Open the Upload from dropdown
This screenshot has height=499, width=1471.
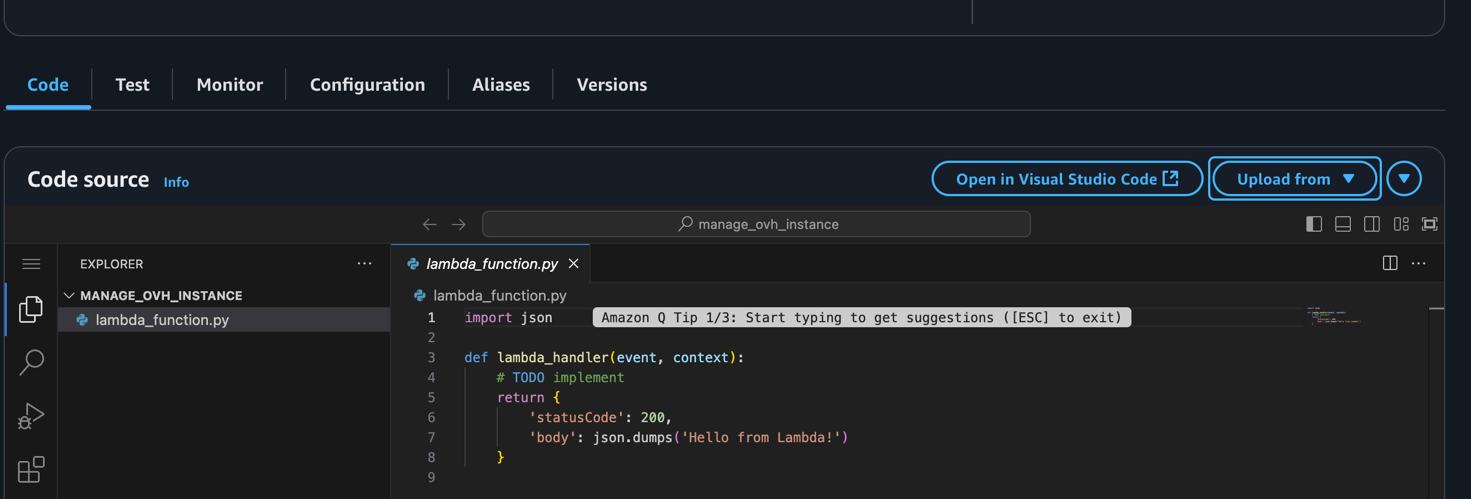coord(1294,179)
